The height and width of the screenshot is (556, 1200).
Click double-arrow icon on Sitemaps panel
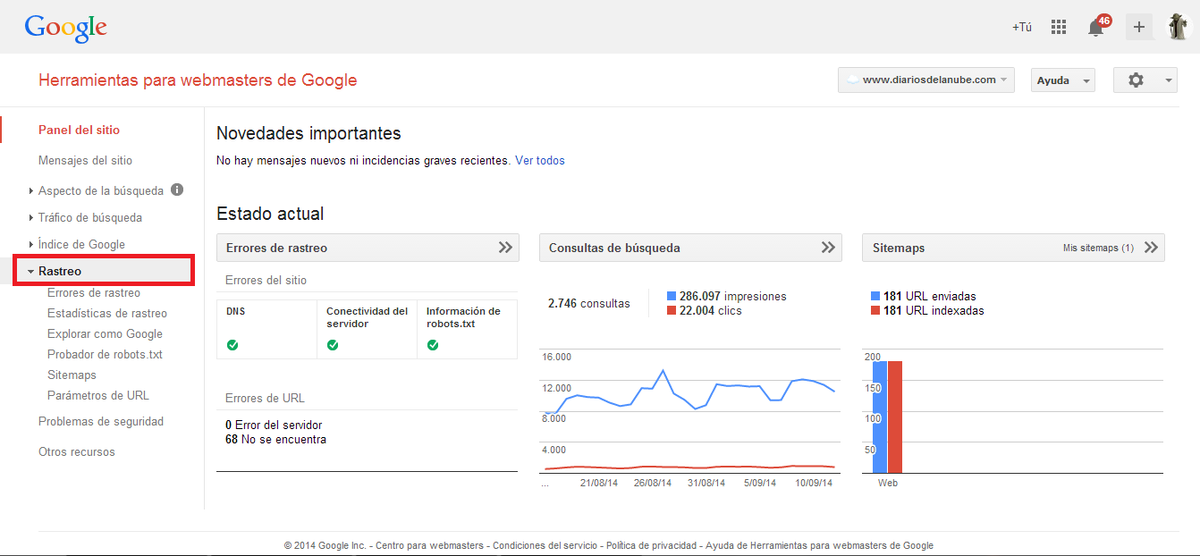[1151, 248]
